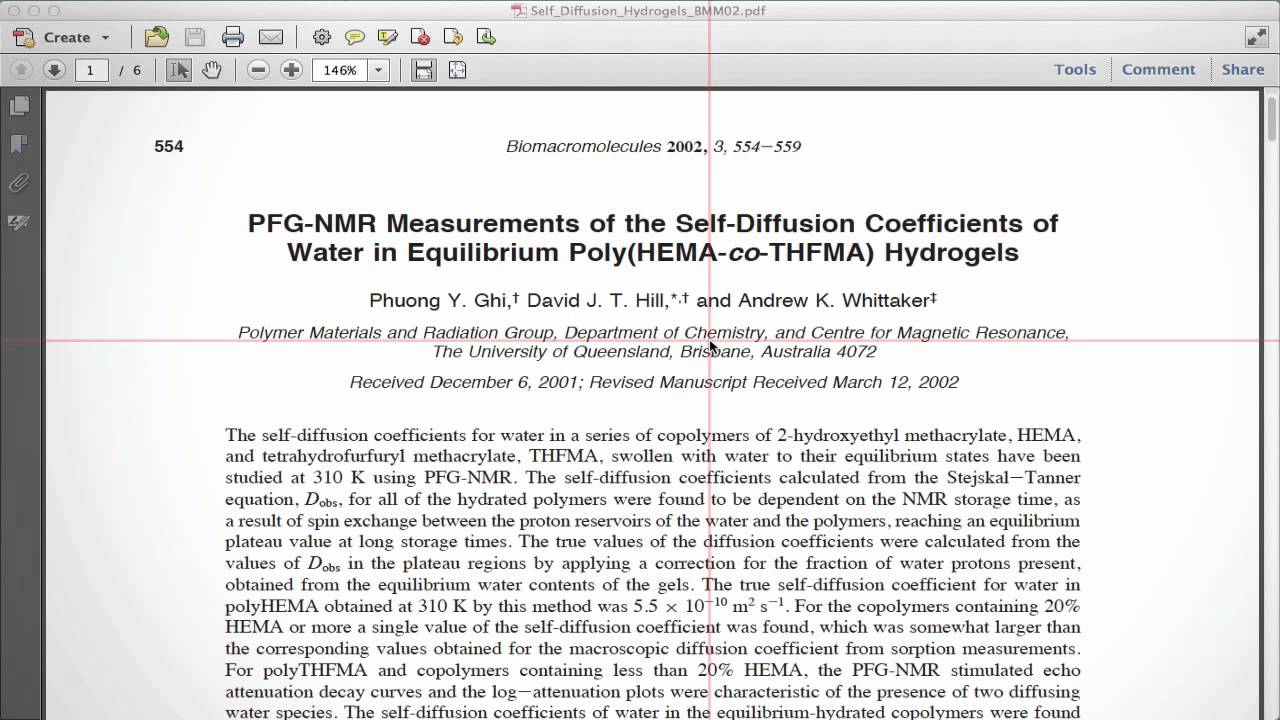The height and width of the screenshot is (720, 1280).
Task: Open the gear customize tools icon
Action: pyautogui.click(x=321, y=37)
